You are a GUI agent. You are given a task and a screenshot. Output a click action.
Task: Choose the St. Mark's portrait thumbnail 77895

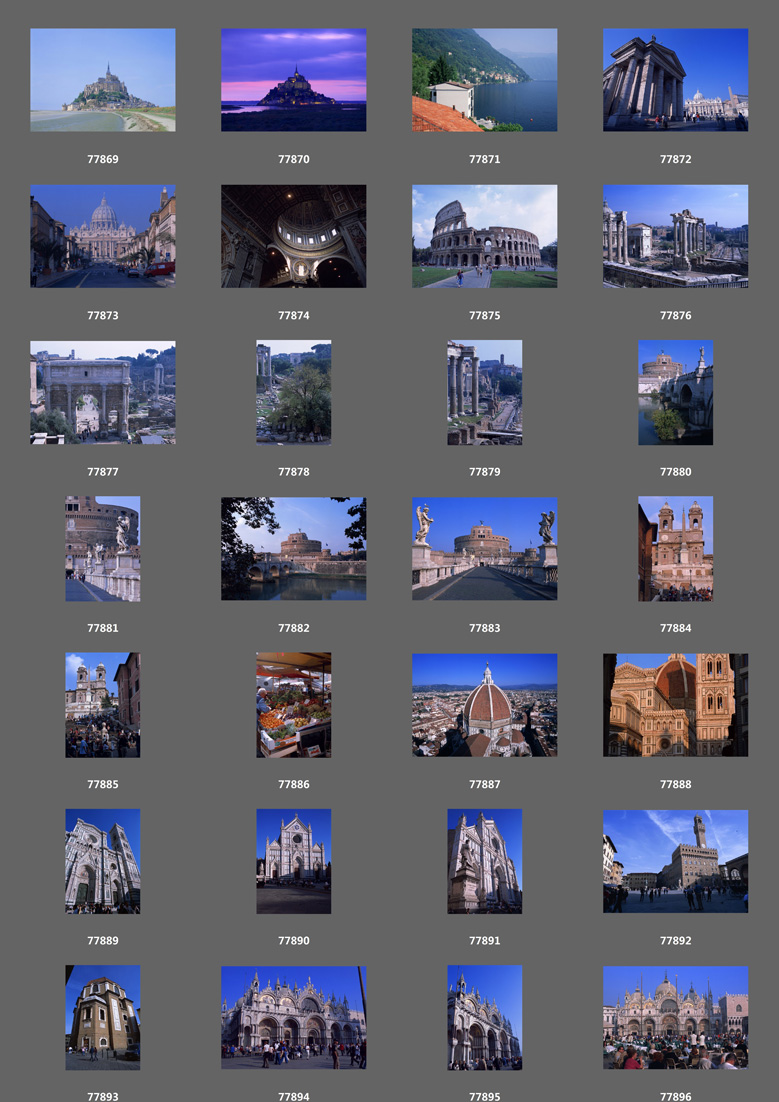484,1018
